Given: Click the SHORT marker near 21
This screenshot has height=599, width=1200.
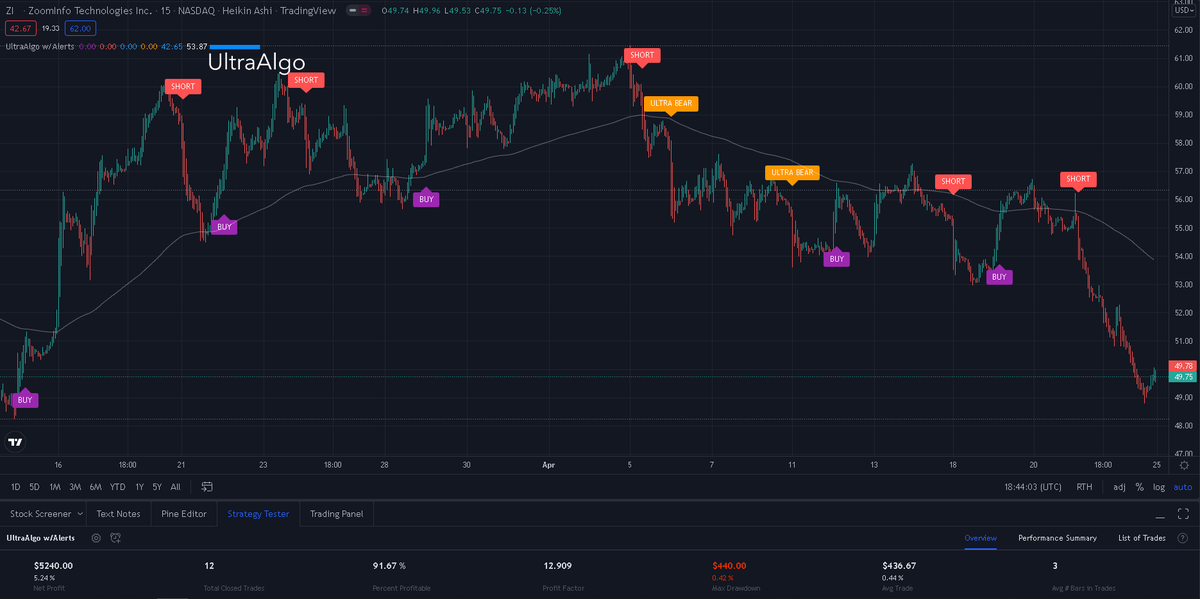Looking at the screenshot, I should click(183, 86).
